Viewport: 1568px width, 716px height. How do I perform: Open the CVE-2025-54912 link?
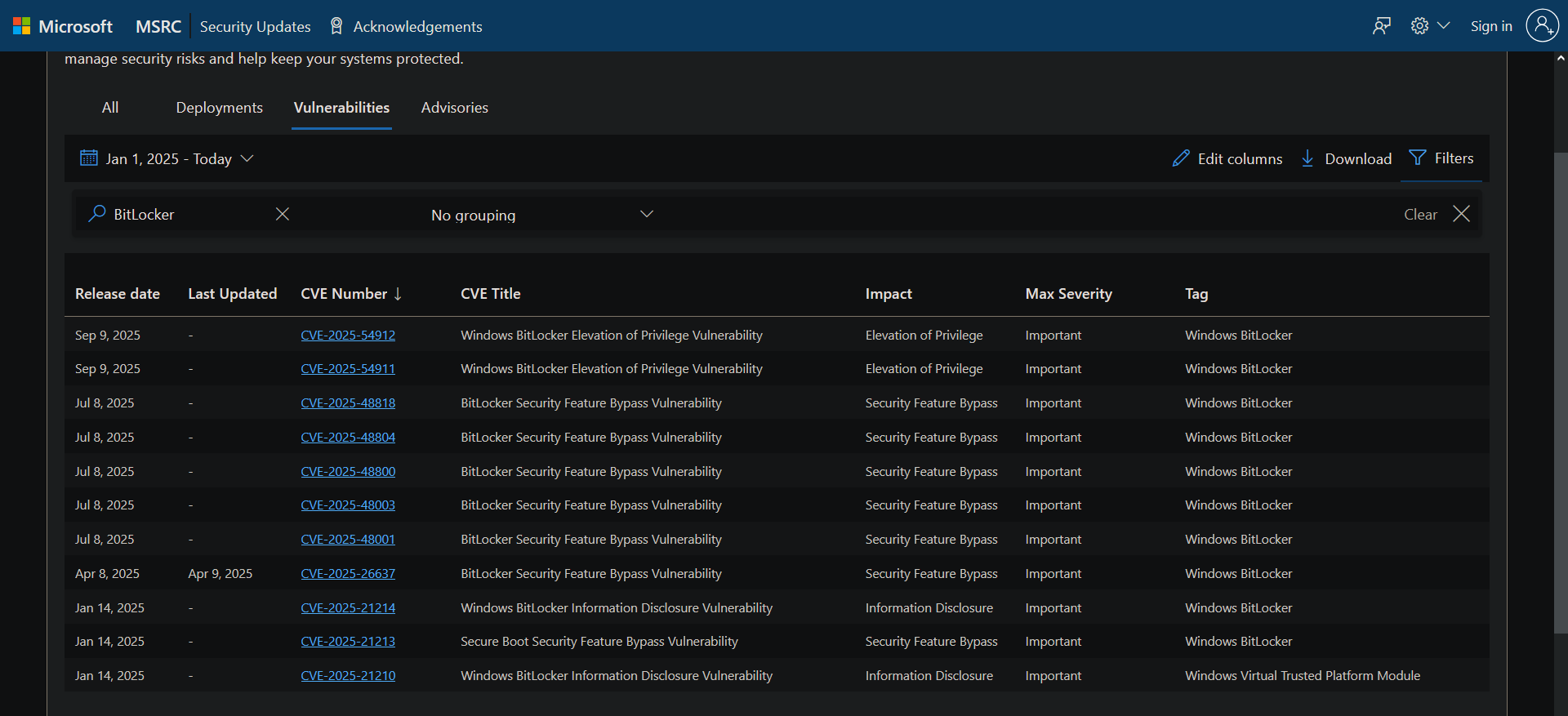[348, 336]
